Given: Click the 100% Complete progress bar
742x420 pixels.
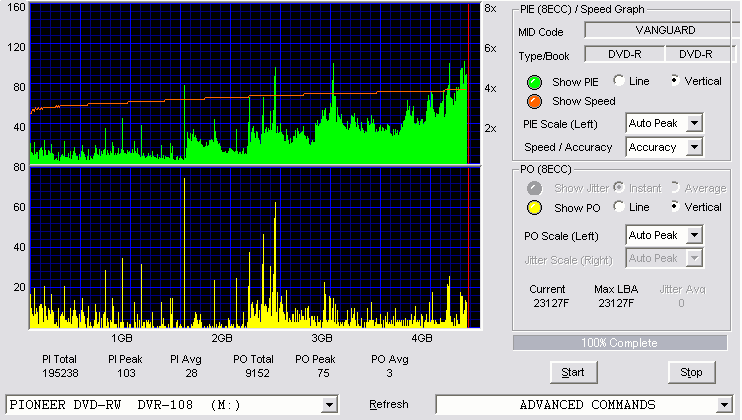Looking at the screenshot, I should pos(620,343).
